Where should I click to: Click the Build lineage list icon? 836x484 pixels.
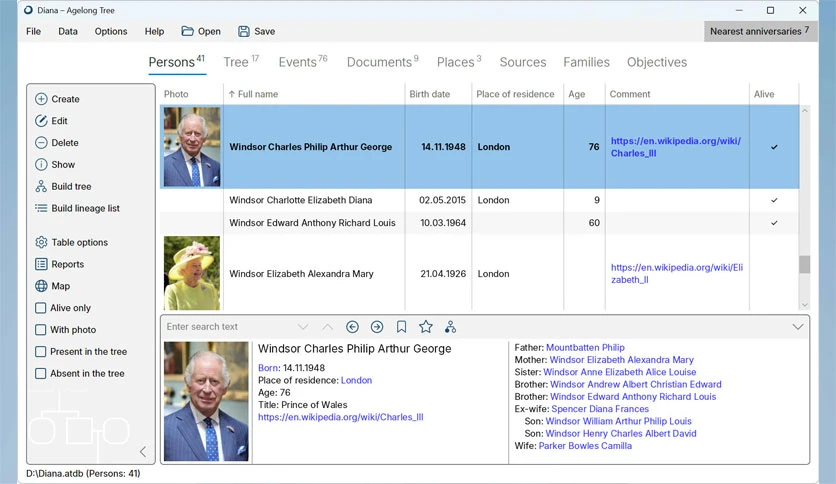[41, 208]
